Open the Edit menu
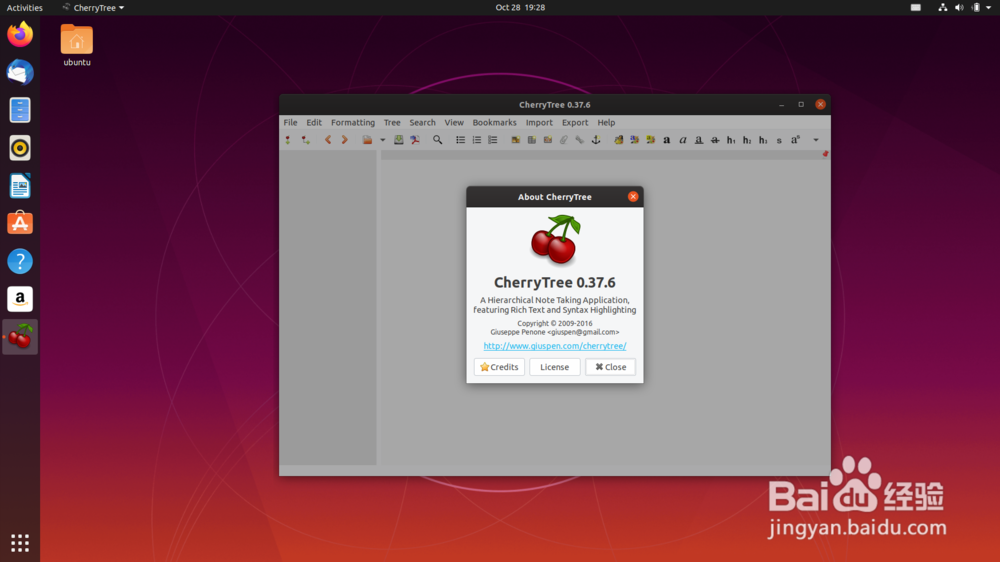 314,122
